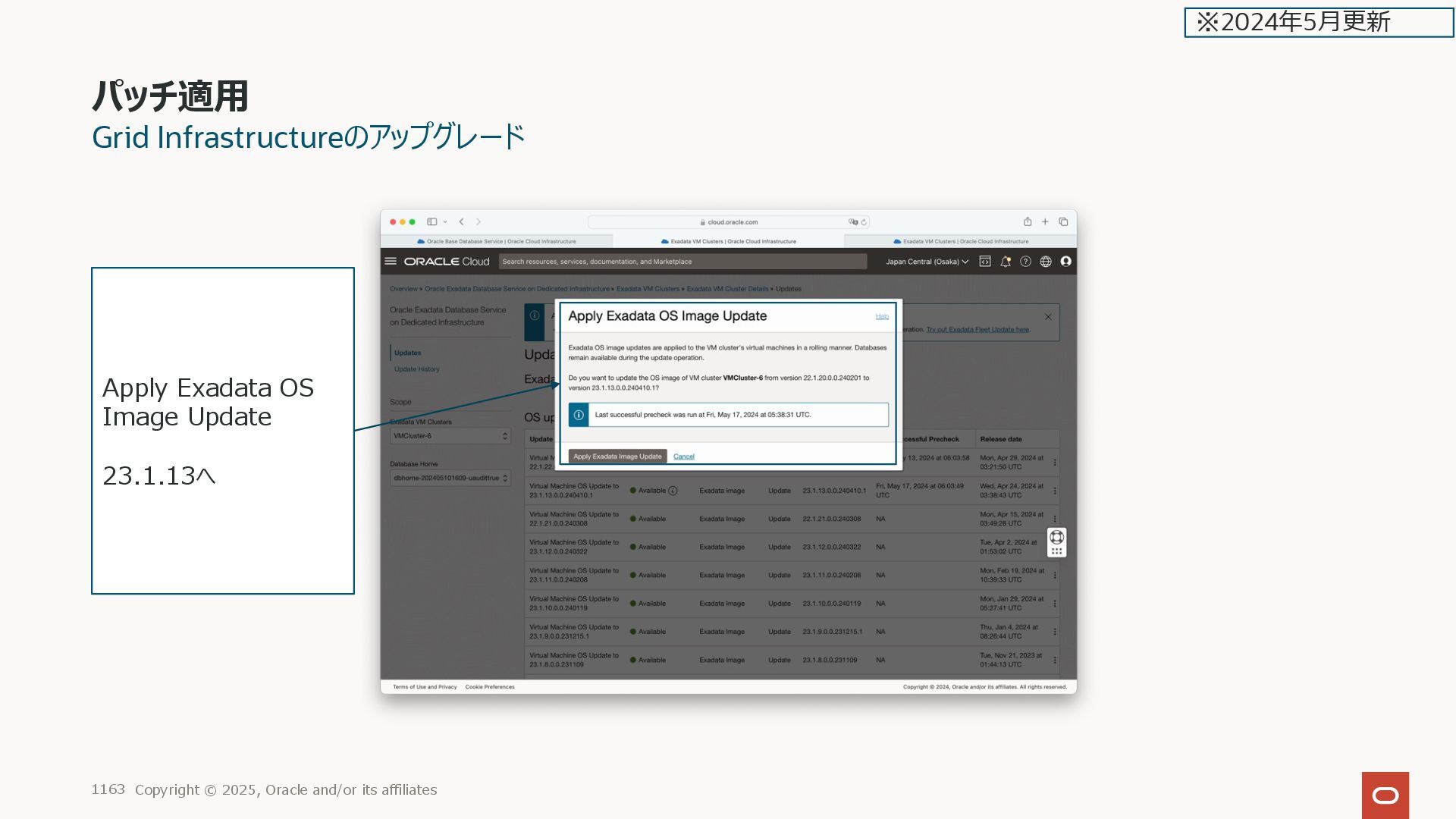Open the Oracle Cloud hamburger navigation menu

tap(391, 261)
